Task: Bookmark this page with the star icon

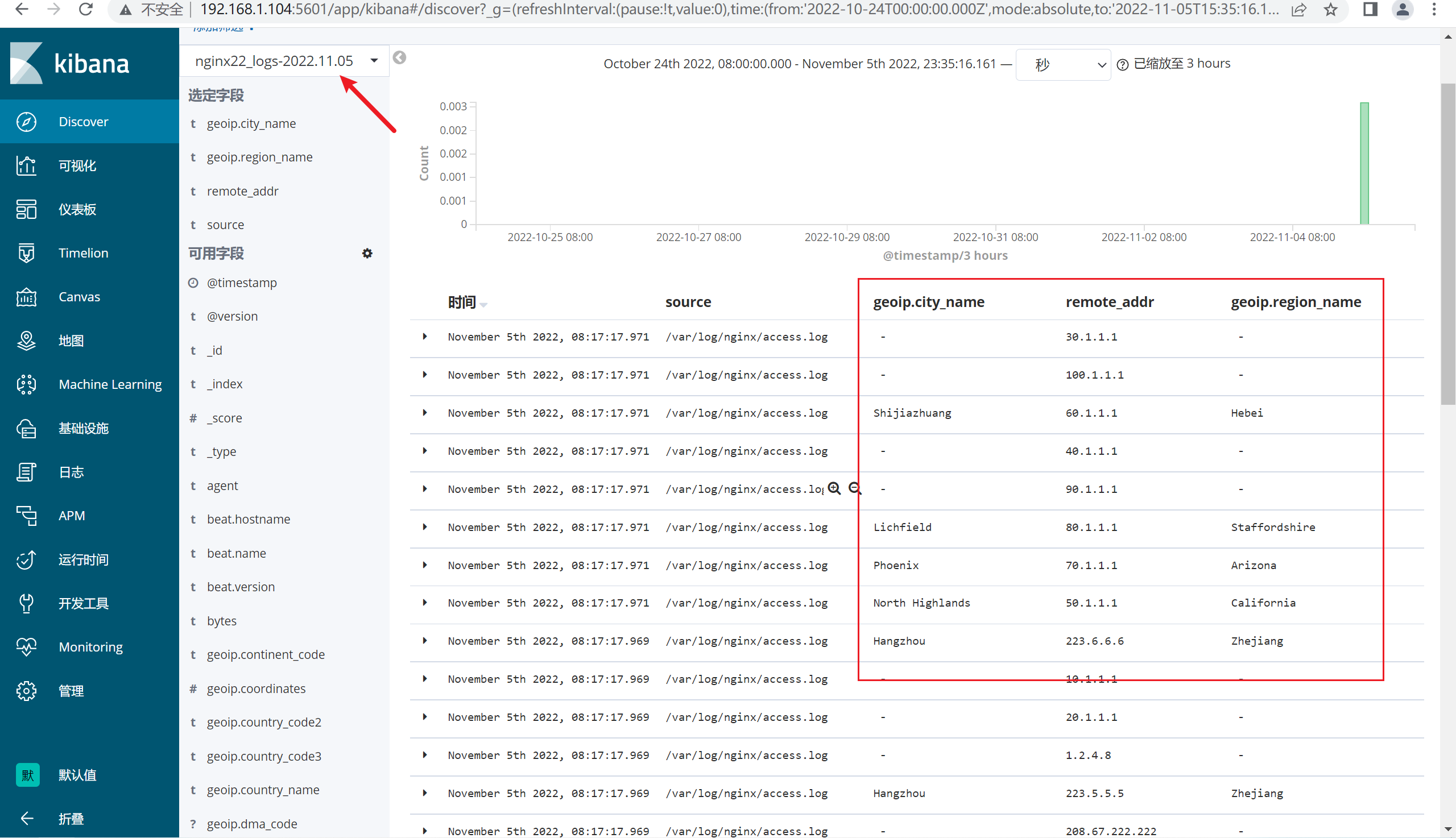Action: pos(1330,10)
